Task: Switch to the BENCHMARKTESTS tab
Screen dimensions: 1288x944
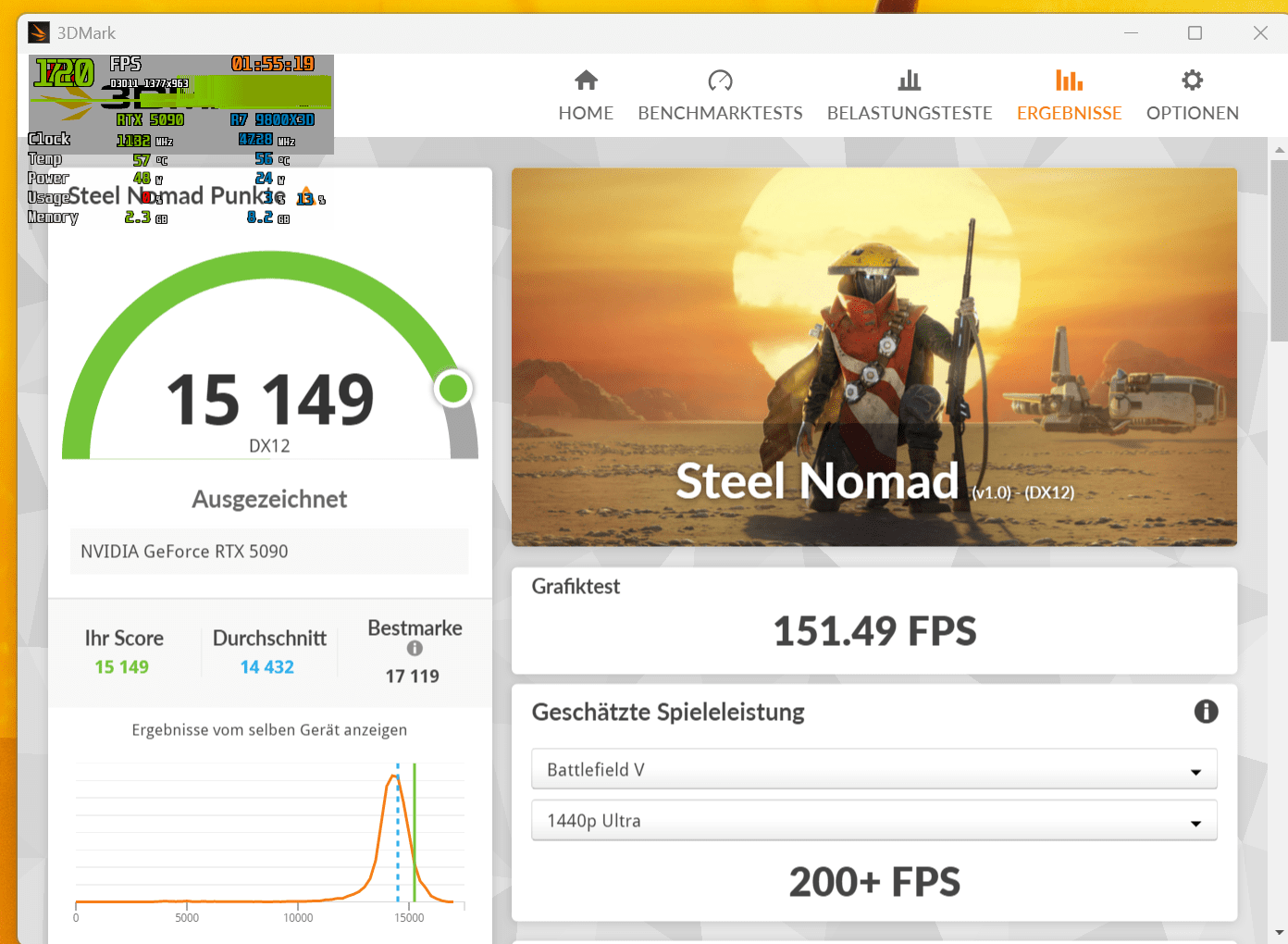Action: [x=720, y=113]
